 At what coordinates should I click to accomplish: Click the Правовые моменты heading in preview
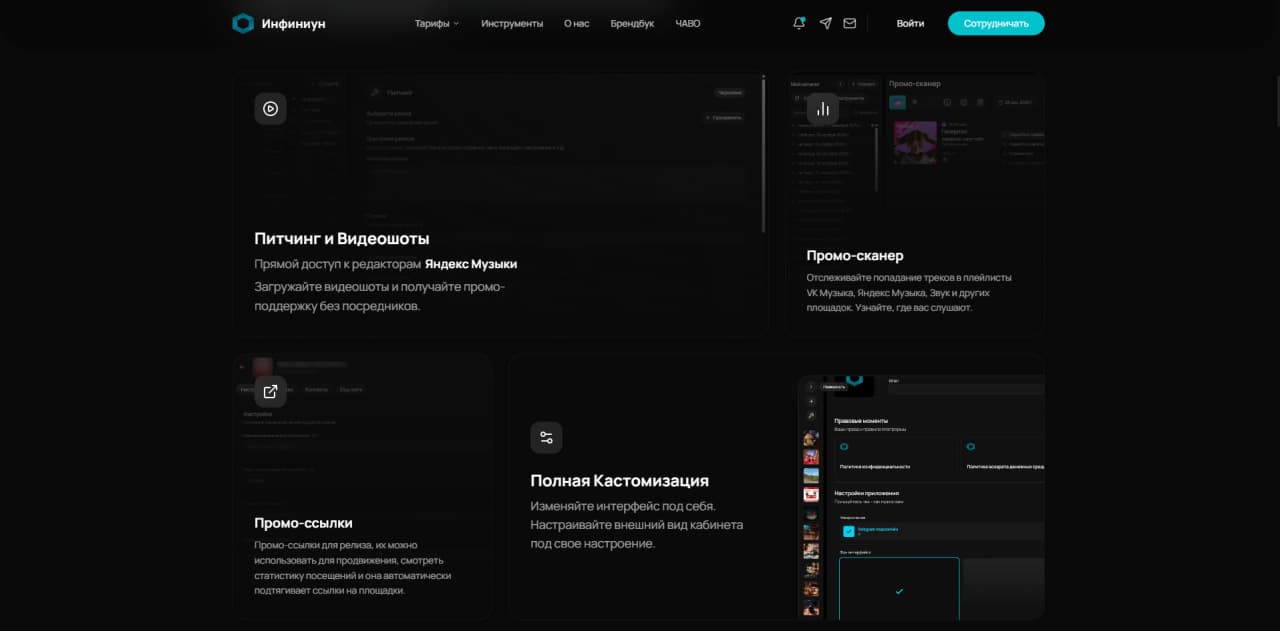(x=861, y=421)
